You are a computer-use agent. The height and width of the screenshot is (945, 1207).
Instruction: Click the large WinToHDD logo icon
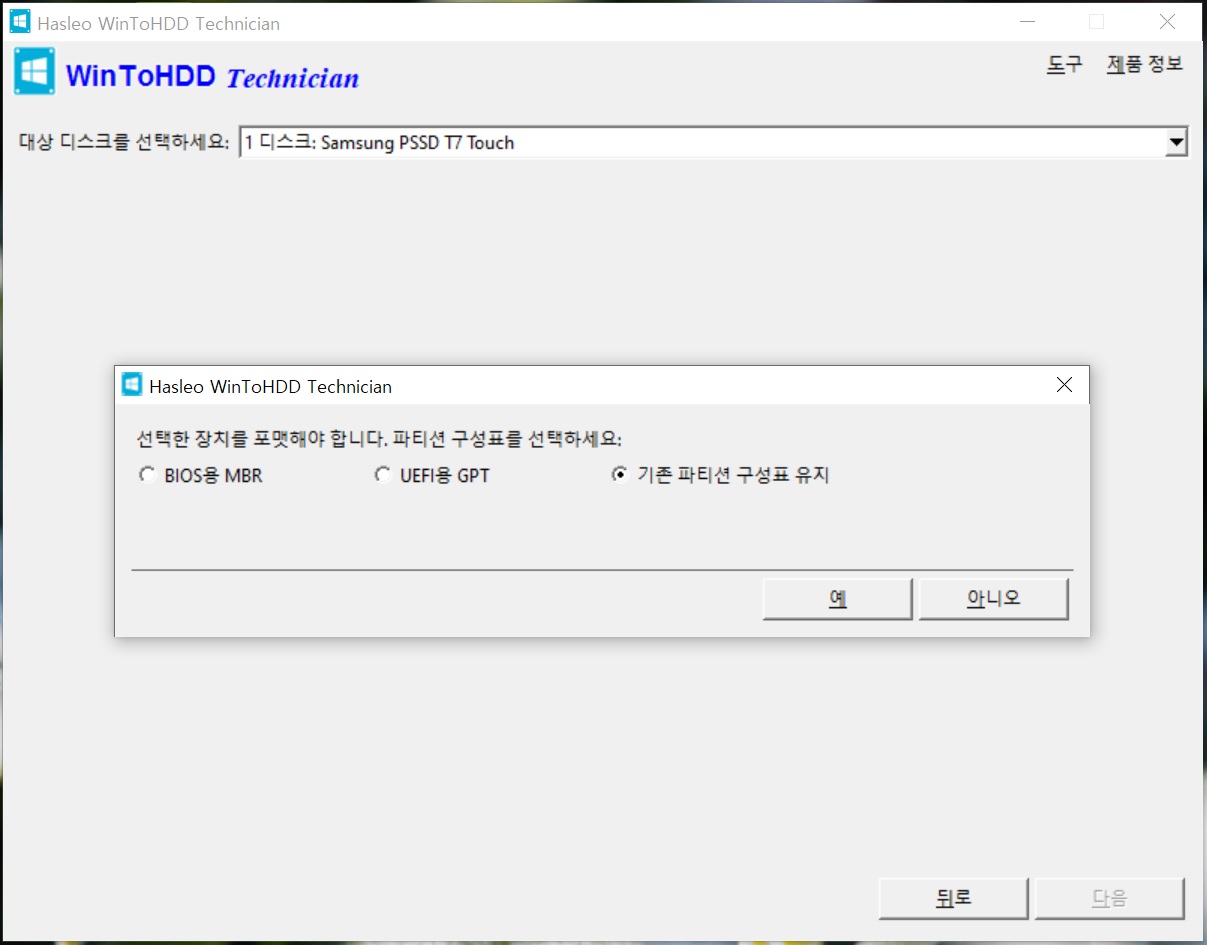[x=35, y=72]
